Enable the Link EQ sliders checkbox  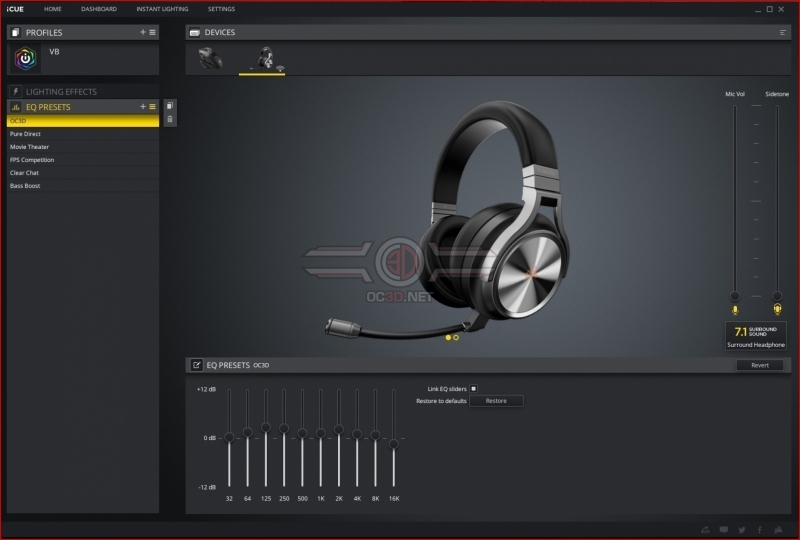[x=473, y=388]
